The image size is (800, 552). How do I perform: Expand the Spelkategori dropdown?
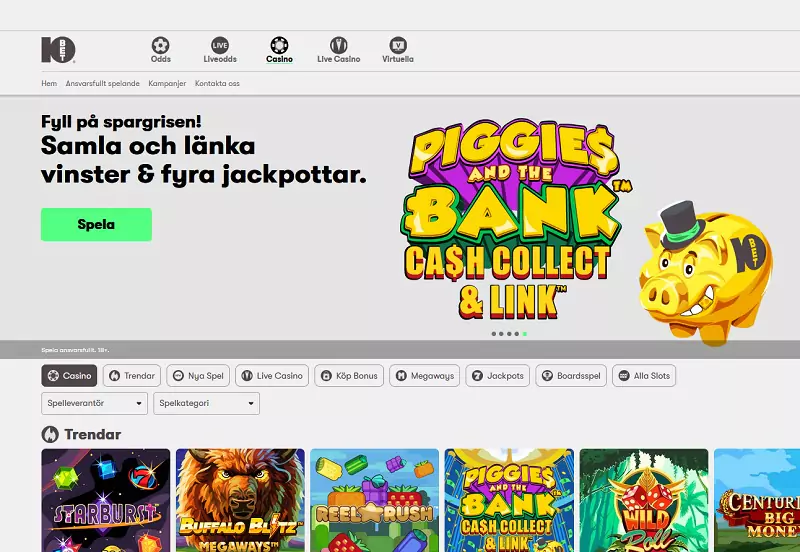(207, 403)
